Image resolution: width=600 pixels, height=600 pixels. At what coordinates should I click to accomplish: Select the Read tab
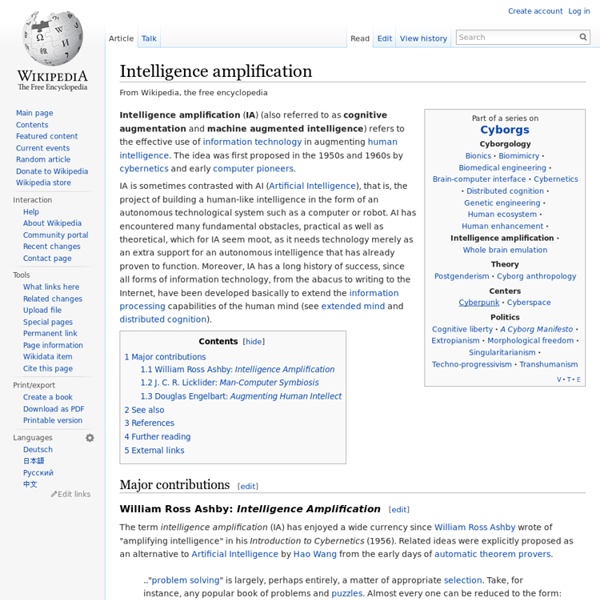[x=360, y=38]
